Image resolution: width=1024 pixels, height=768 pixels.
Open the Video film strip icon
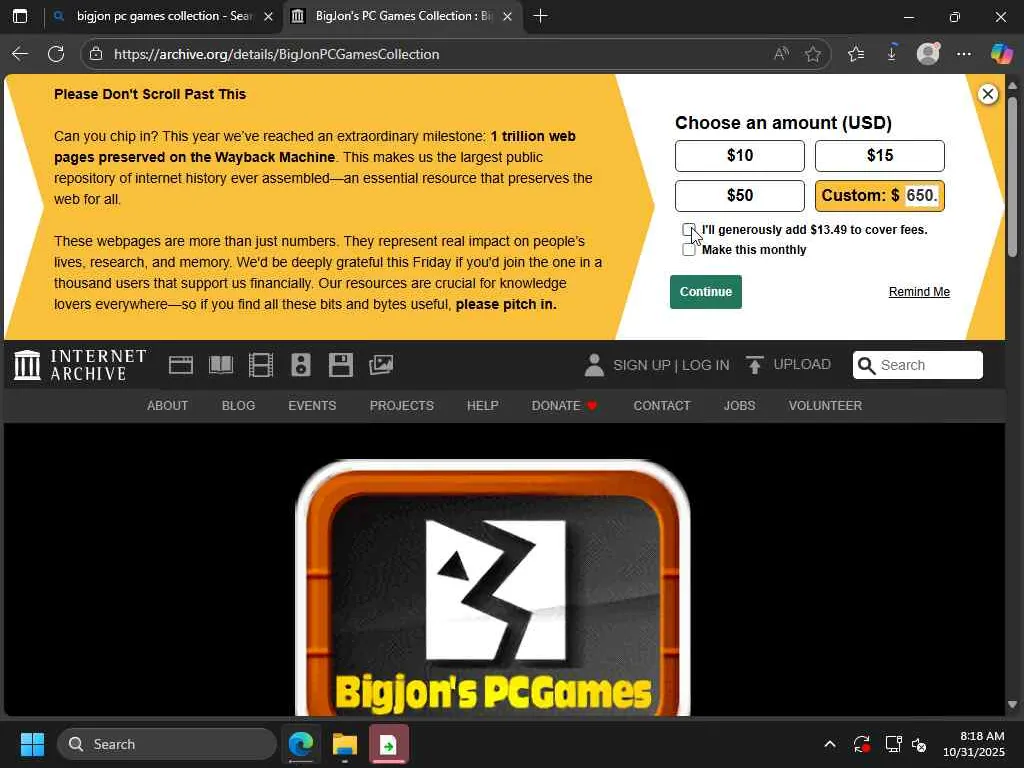point(261,365)
